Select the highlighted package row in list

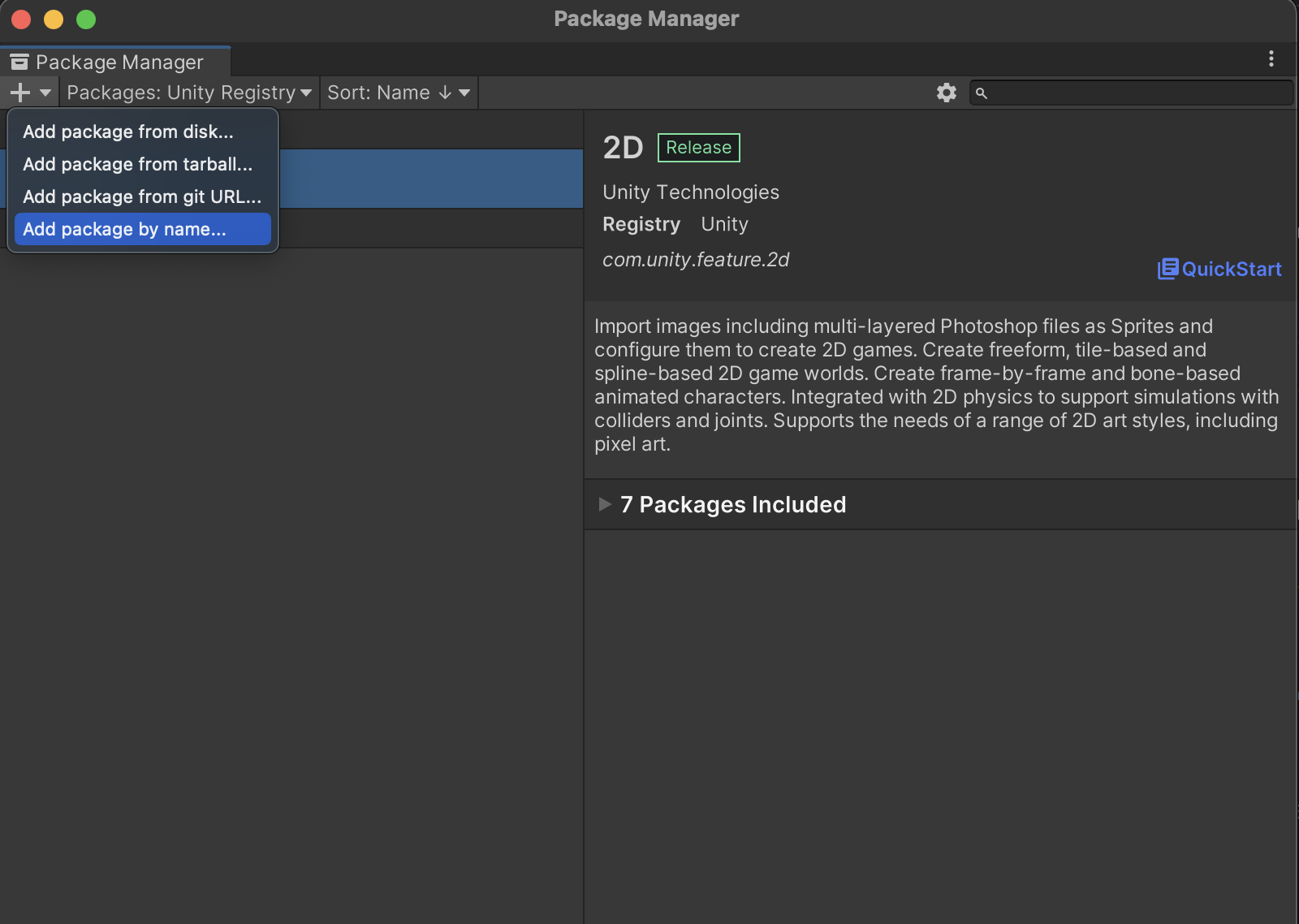(430, 179)
